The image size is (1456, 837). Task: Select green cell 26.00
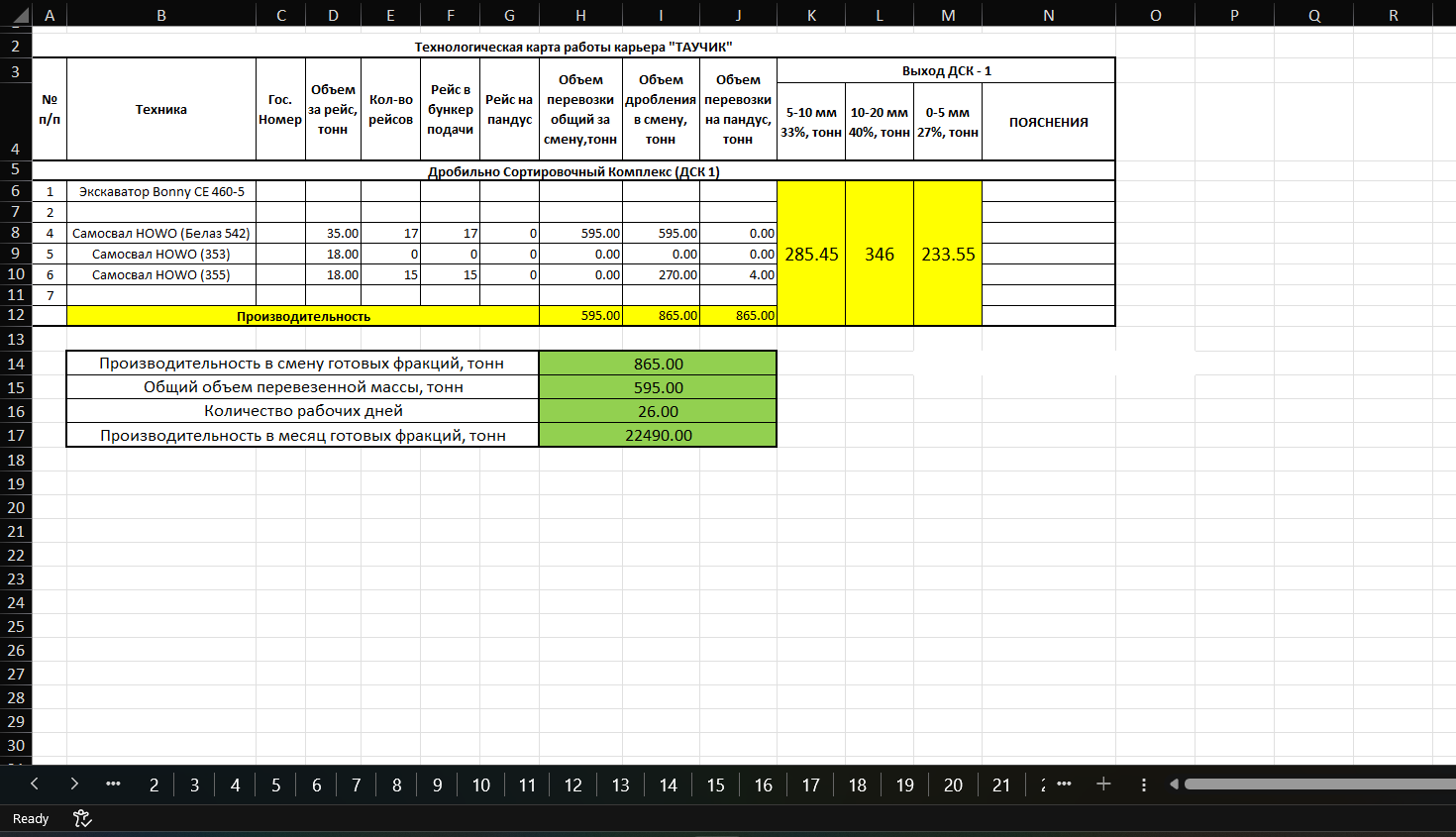pyautogui.click(x=658, y=411)
